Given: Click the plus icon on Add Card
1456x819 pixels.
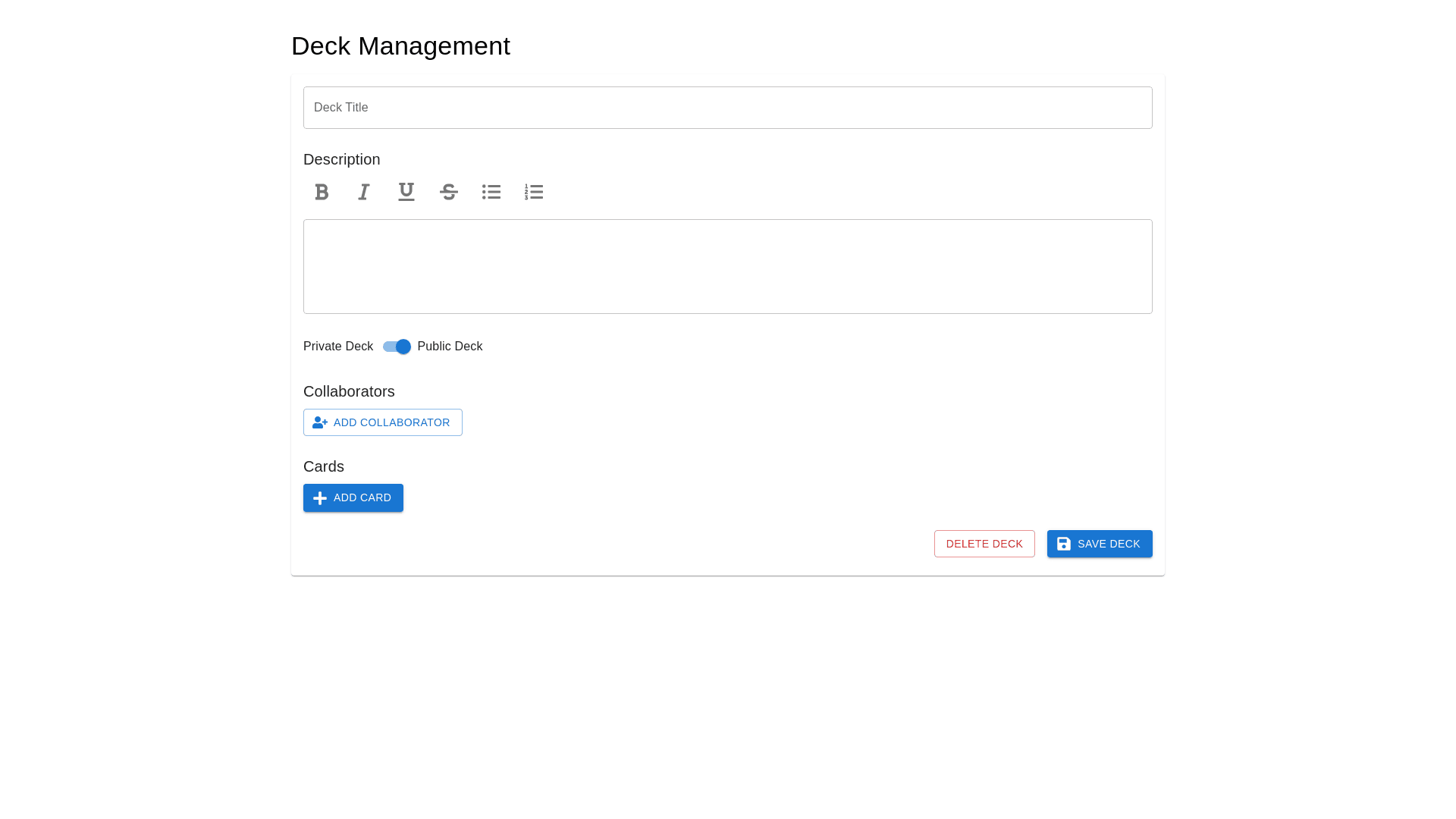Looking at the screenshot, I should click(x=320, y=498).
